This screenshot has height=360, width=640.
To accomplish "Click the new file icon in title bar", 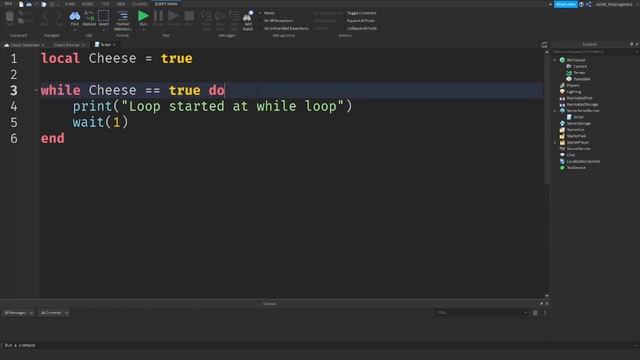I will pos(21,4).
